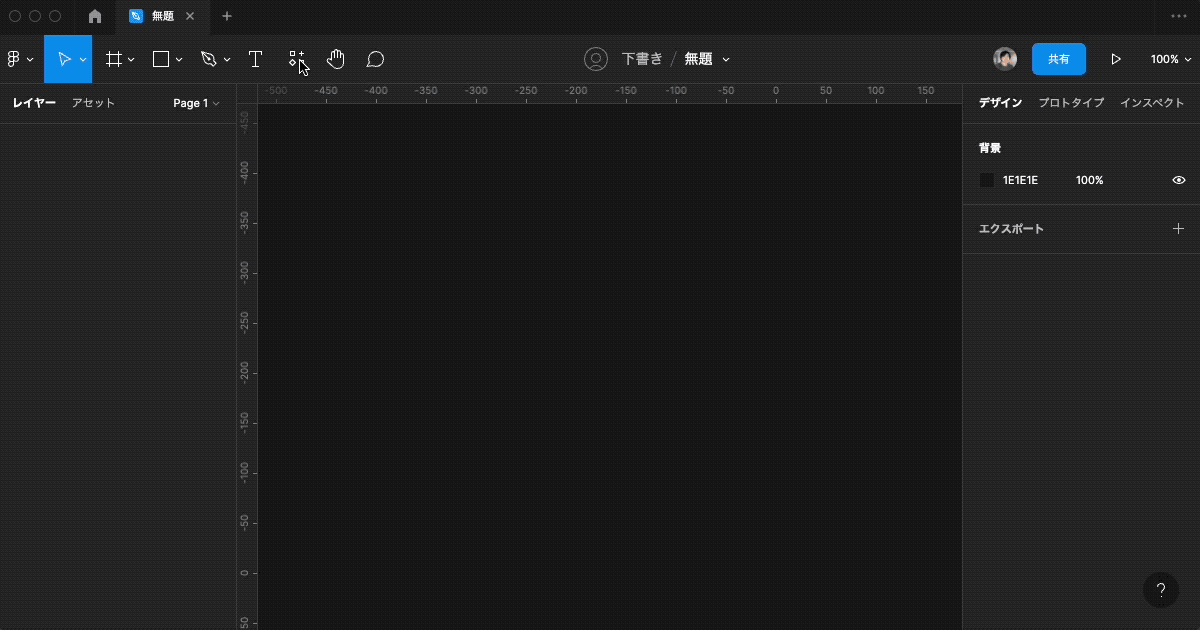The height and width of the screenshot is (630, 1200).
Task: Expand the main menu chevron
Action: pos(30,59)
